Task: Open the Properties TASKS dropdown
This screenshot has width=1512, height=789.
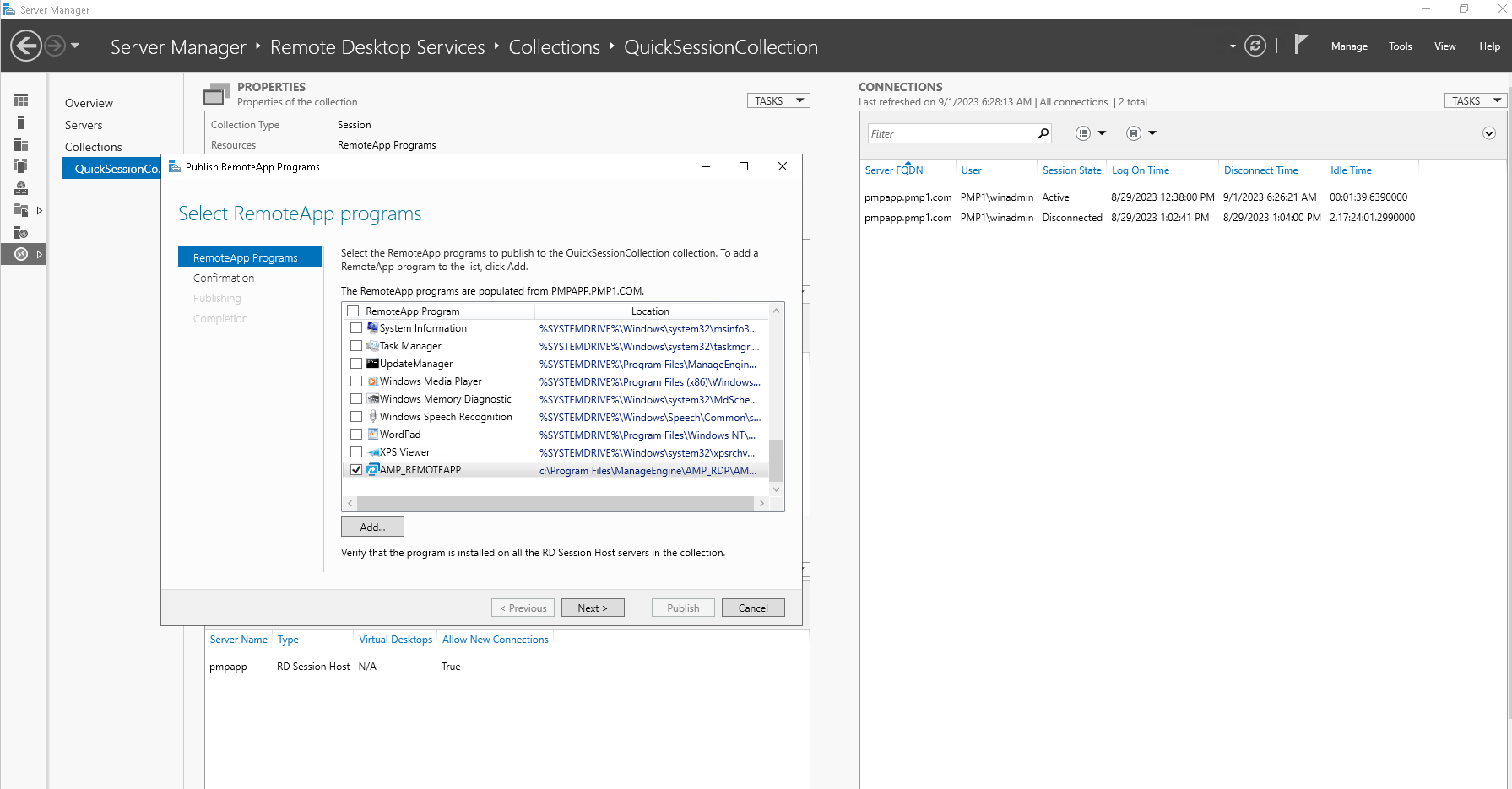Action: coord(778,100)
